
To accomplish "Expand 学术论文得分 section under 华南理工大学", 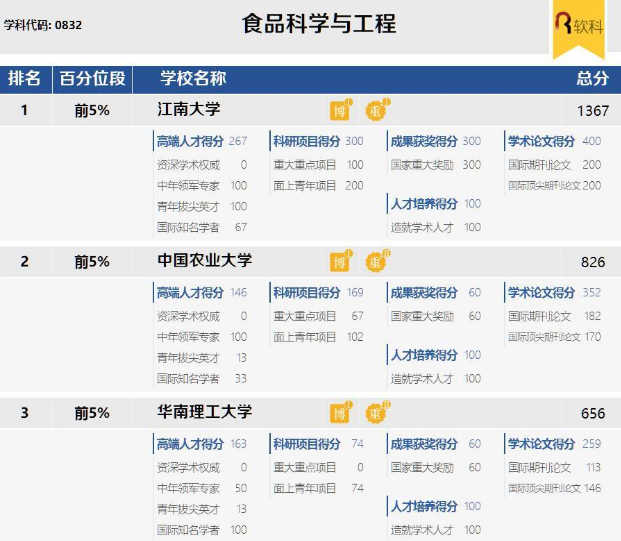I will pyautogui.click(x=541, y=444).
